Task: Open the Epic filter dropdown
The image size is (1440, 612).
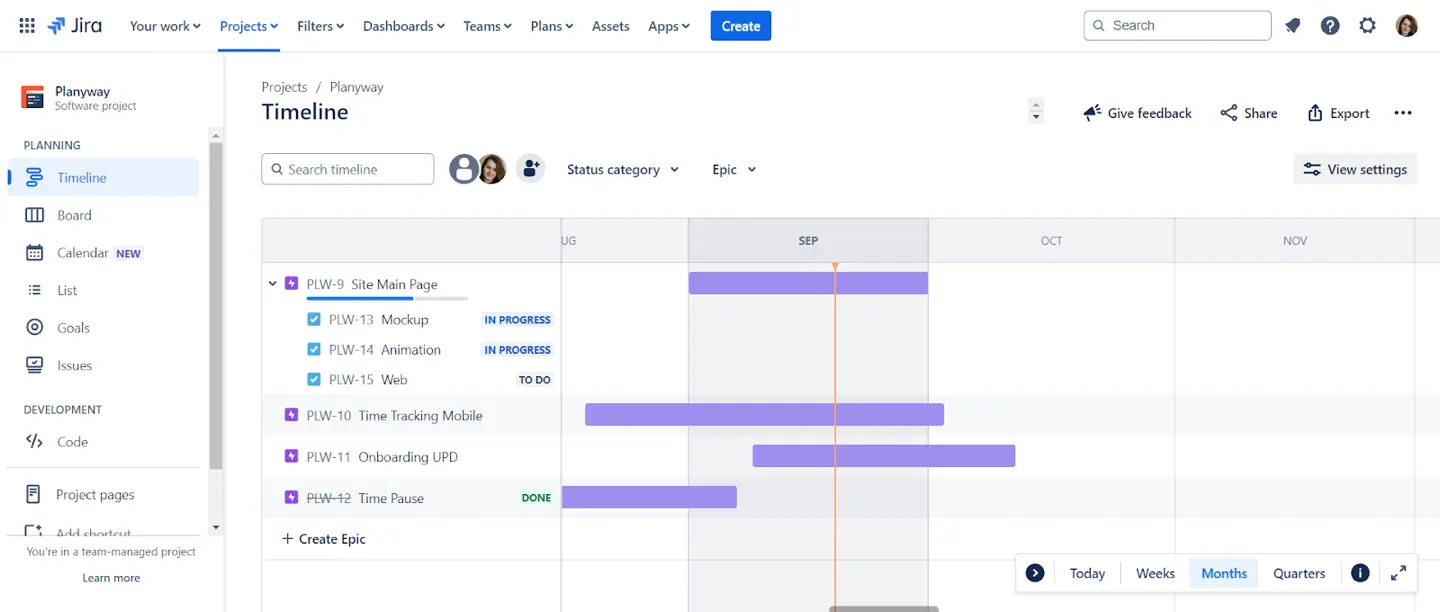Action: coord(732,169)
